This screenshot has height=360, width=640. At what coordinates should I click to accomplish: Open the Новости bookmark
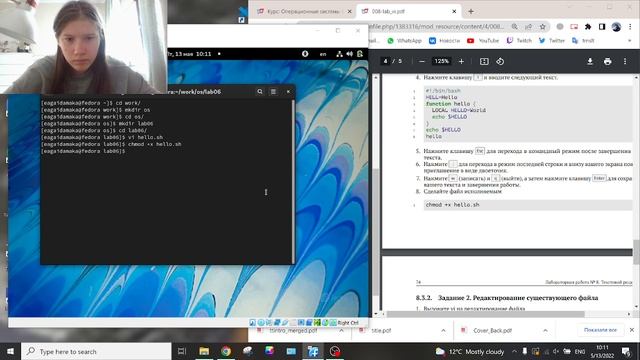pos(444,40)
